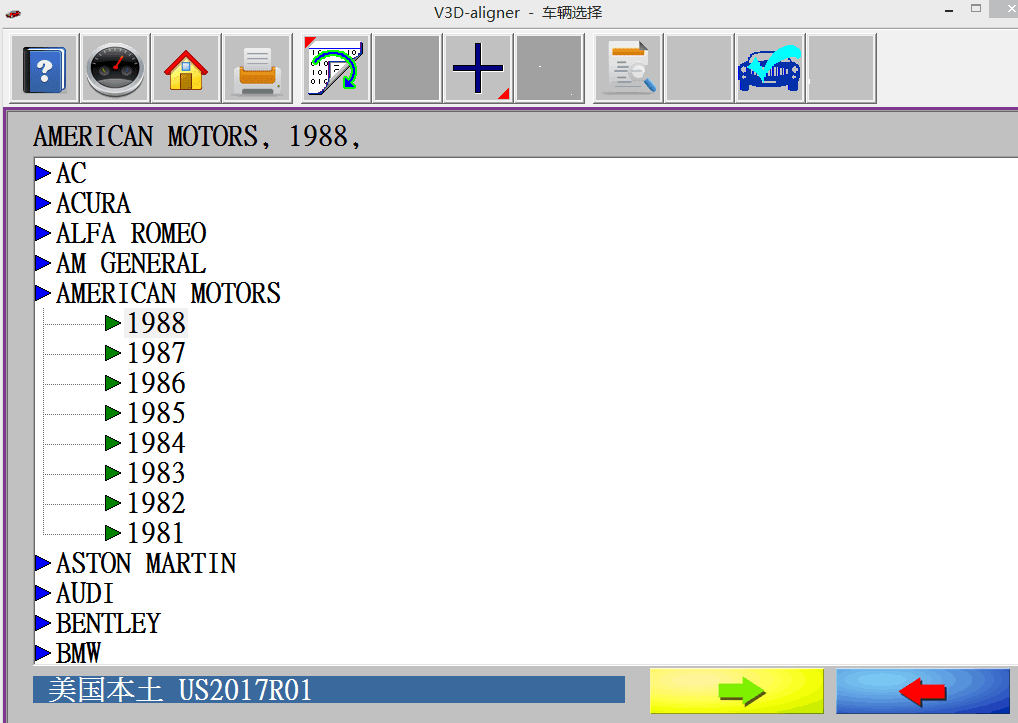Select ASTON MARTIN in vehicle list
1018x723 pixels.
(146, 563)
